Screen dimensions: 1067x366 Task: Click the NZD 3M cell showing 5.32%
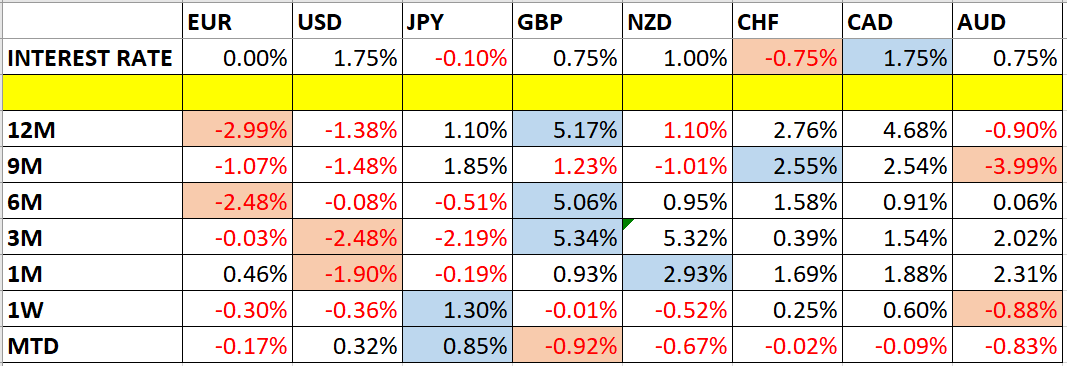[x=678, y=236]
